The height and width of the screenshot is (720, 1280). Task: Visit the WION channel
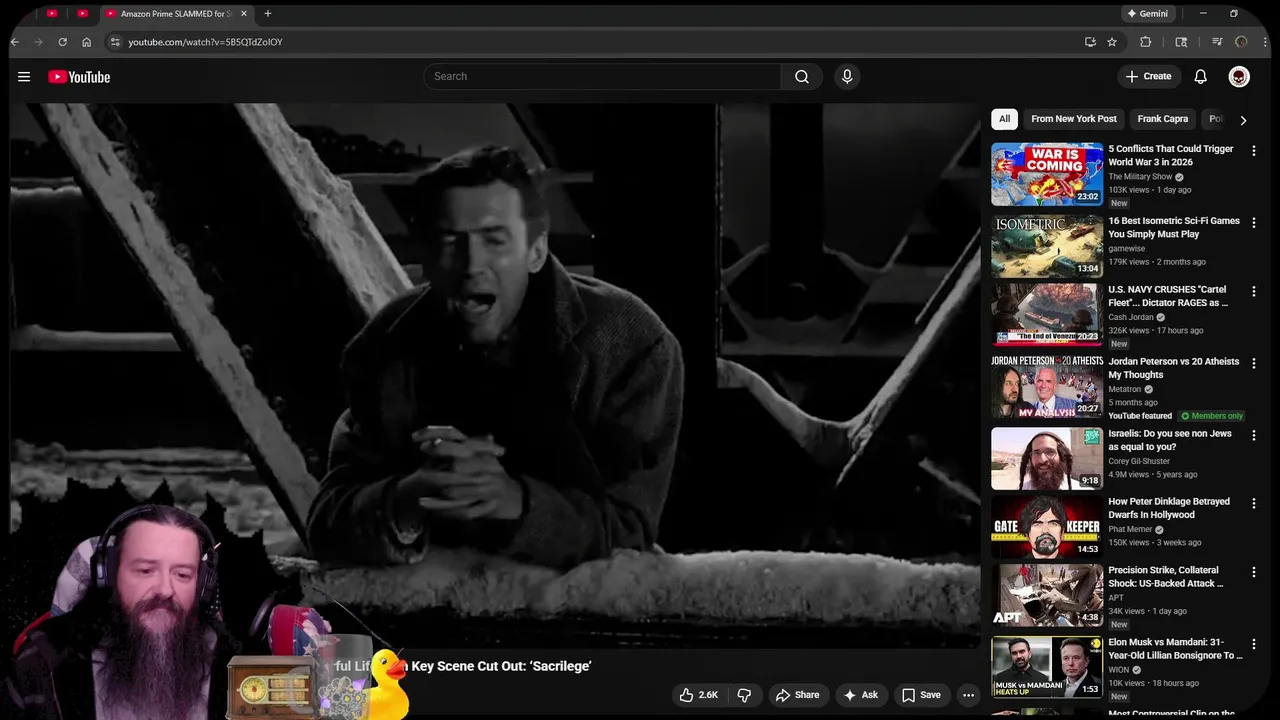tap(1119, 670)
